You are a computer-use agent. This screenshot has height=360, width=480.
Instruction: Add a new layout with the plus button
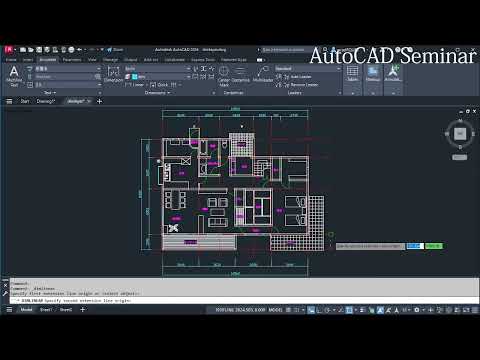[82, 310]
